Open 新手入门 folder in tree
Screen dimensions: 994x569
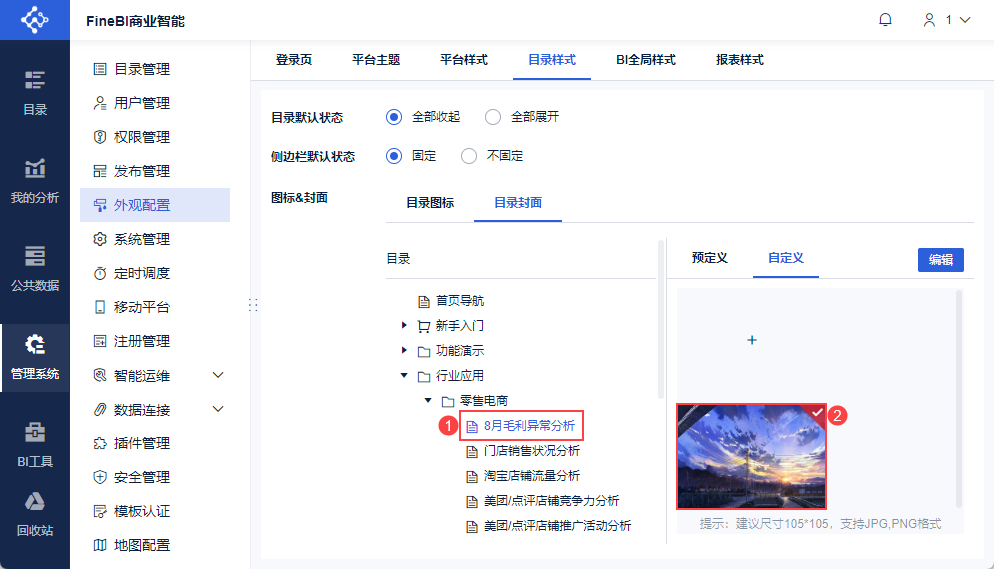(460, 326)
